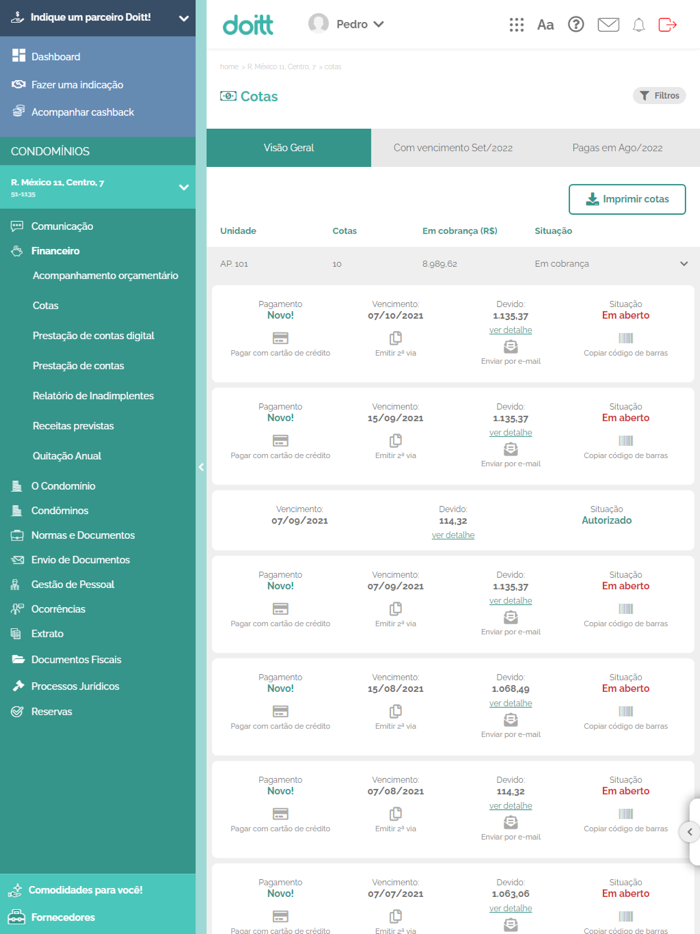Open Gestão de Pessoal in sidebar
This screenshot has width=700, height=934.
click(x=73, y=584)
